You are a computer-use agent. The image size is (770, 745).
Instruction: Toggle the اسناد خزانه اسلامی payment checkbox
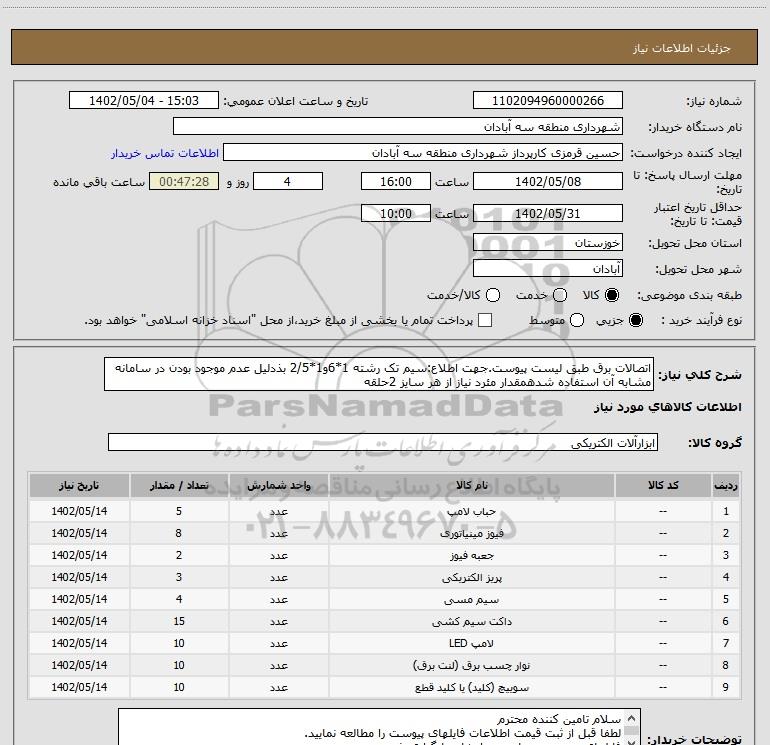(x=485, y=320)
